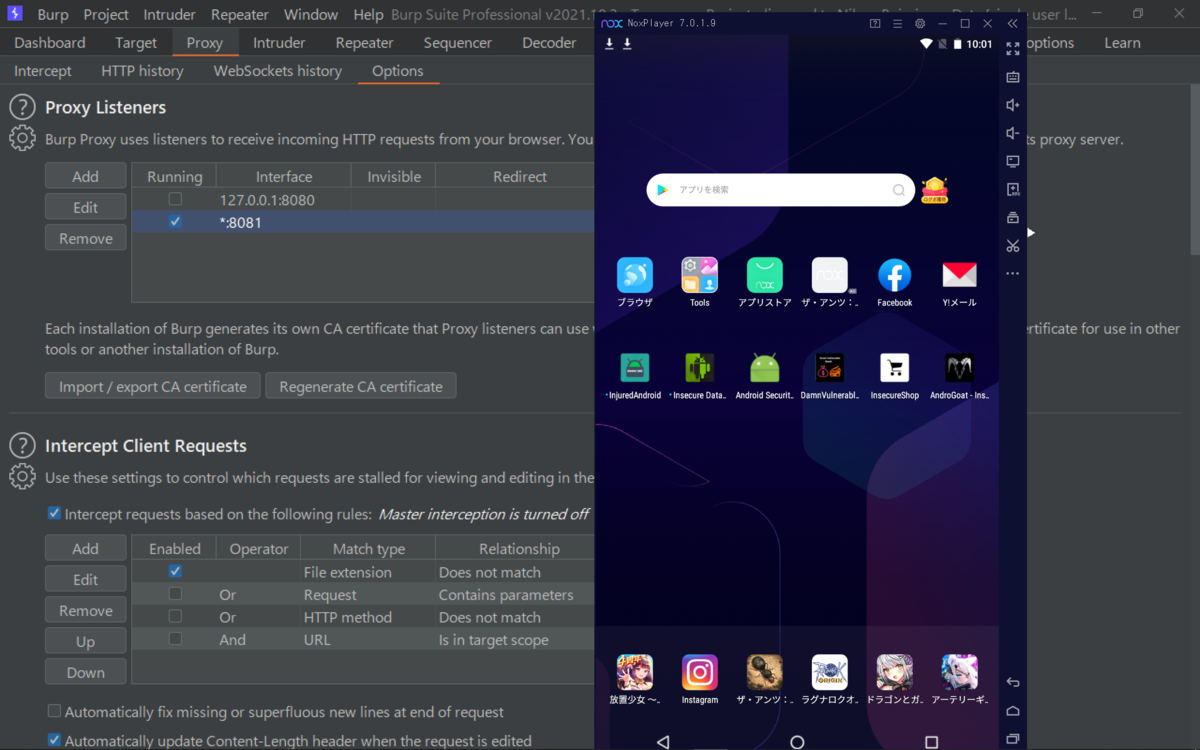Click Burp options vertical scrollbar

pyautogui.click(x=1193, y=170)
